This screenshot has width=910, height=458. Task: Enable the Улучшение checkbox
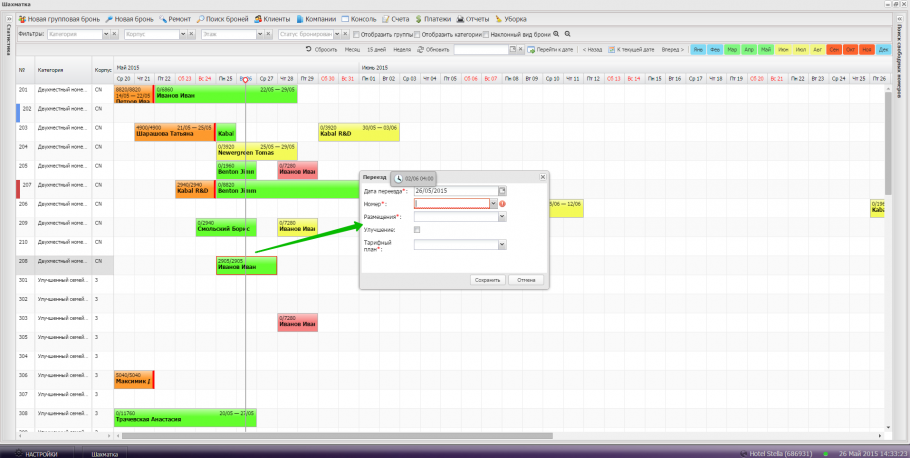pos(418,230)
